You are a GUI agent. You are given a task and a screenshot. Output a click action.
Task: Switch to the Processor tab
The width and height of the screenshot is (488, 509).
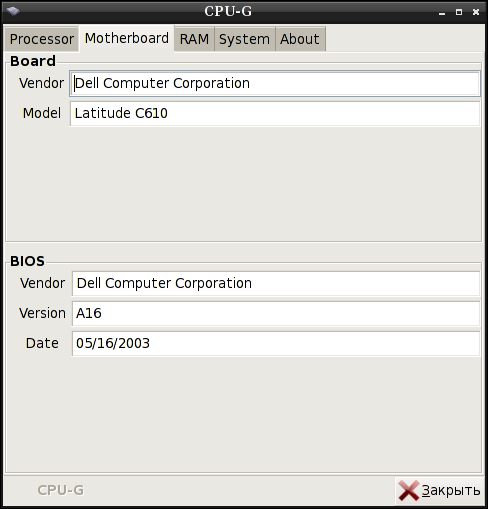[x=42, y=39]
